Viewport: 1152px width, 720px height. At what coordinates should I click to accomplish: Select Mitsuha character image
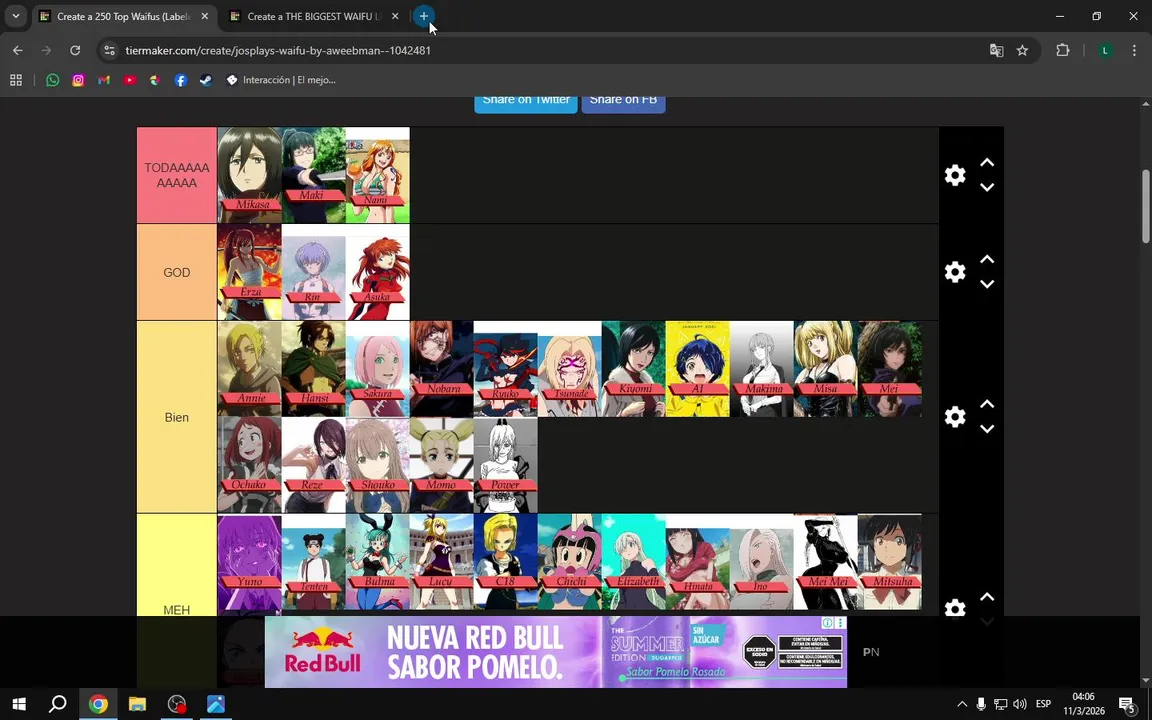[889, 562]
